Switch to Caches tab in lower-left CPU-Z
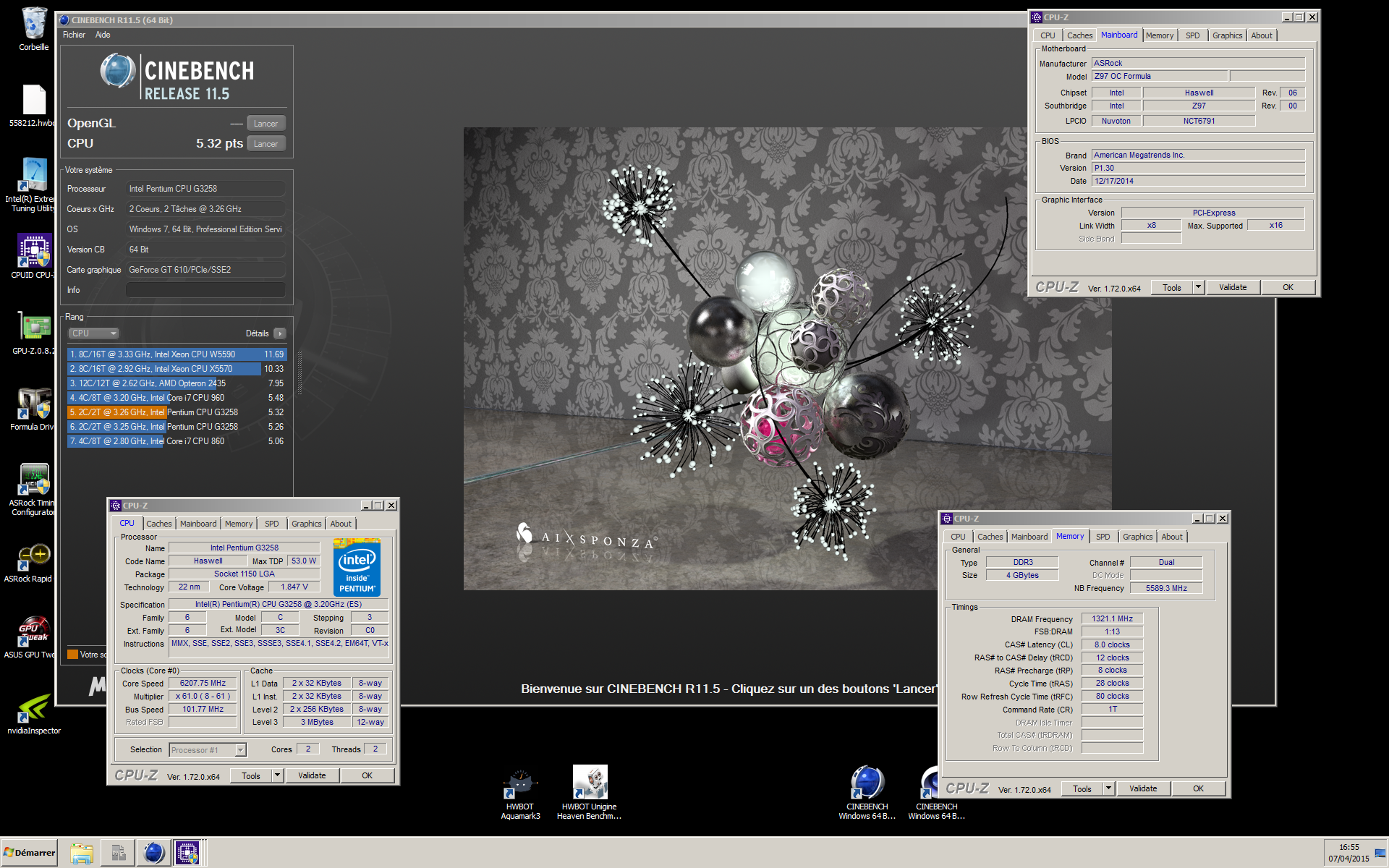1389x868 pixels. [x=159, y=524]
